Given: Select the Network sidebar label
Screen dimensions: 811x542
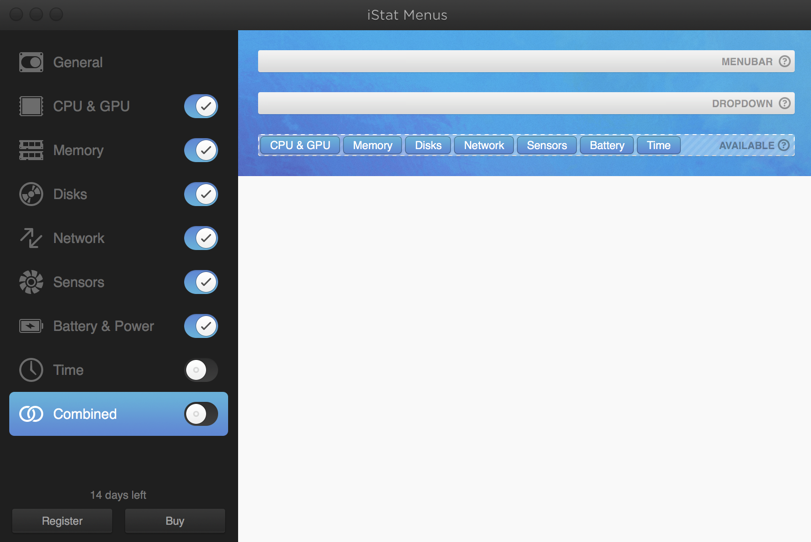Looking at the screenshot, I should (79, 238).
